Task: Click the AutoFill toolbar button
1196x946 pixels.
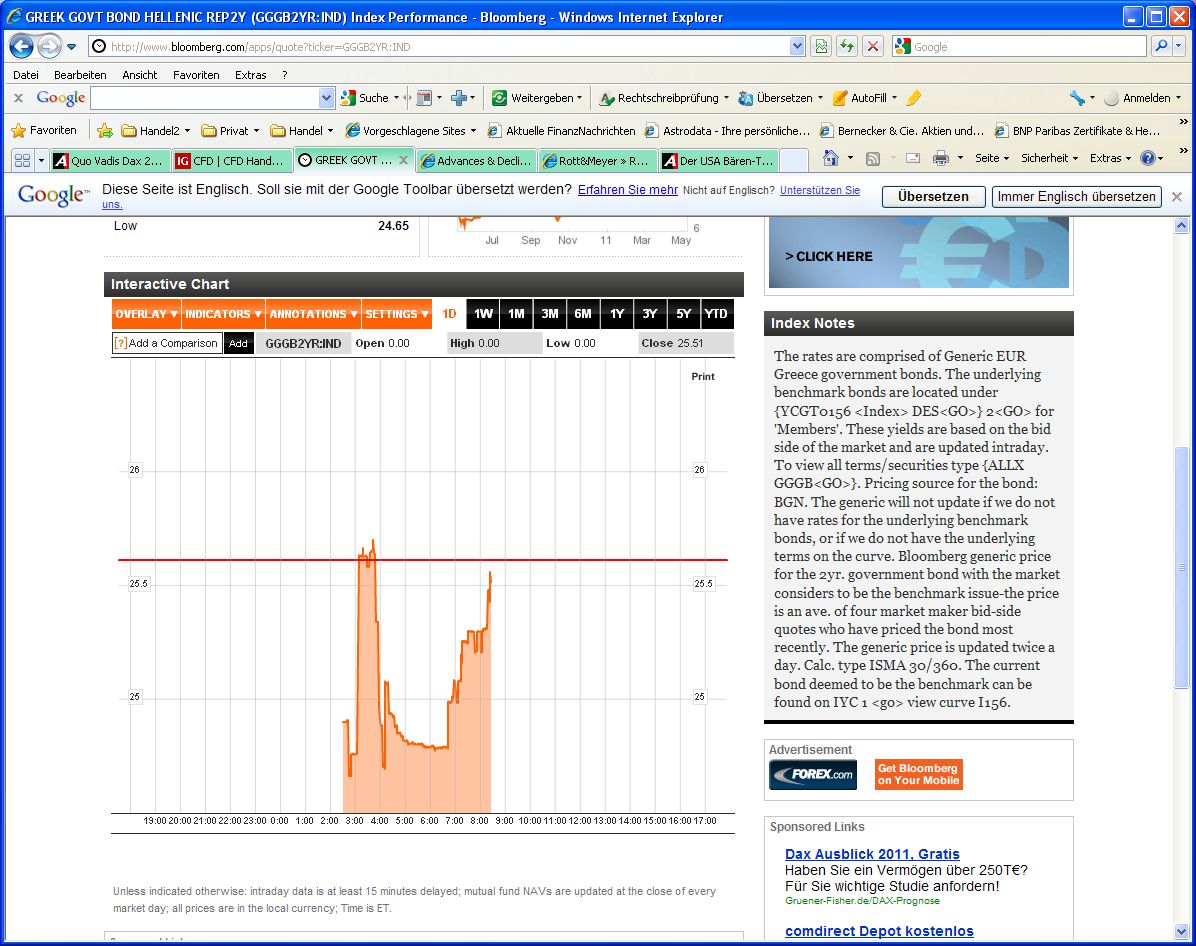Action: (864, 98)
